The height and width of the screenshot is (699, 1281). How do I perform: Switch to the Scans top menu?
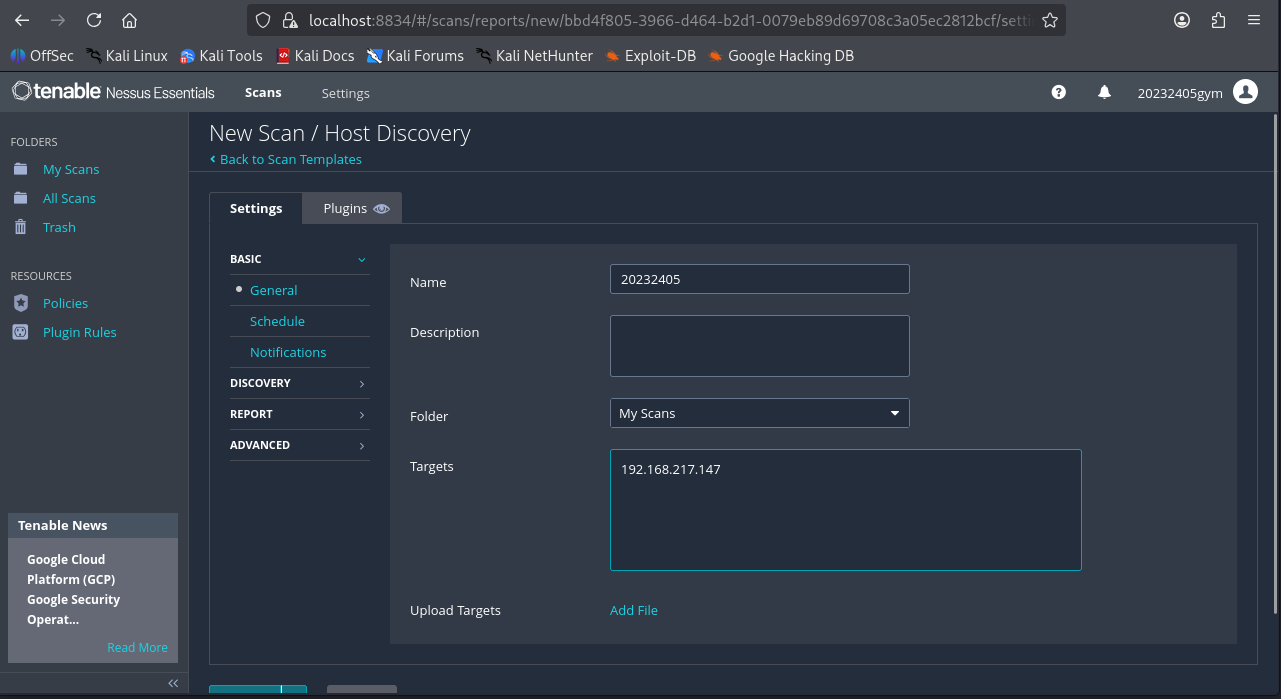263,92
